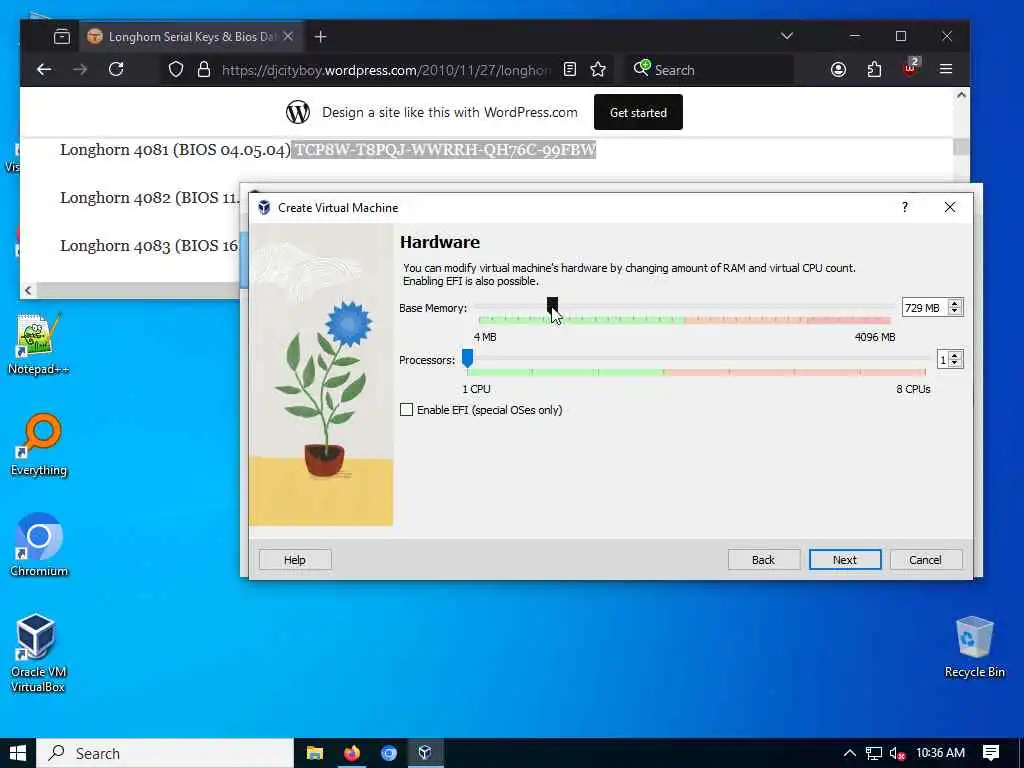Enable EFI (special OSes only) checkbox
The width and height of the screenshot is (1024, 768).
(406, 410)
